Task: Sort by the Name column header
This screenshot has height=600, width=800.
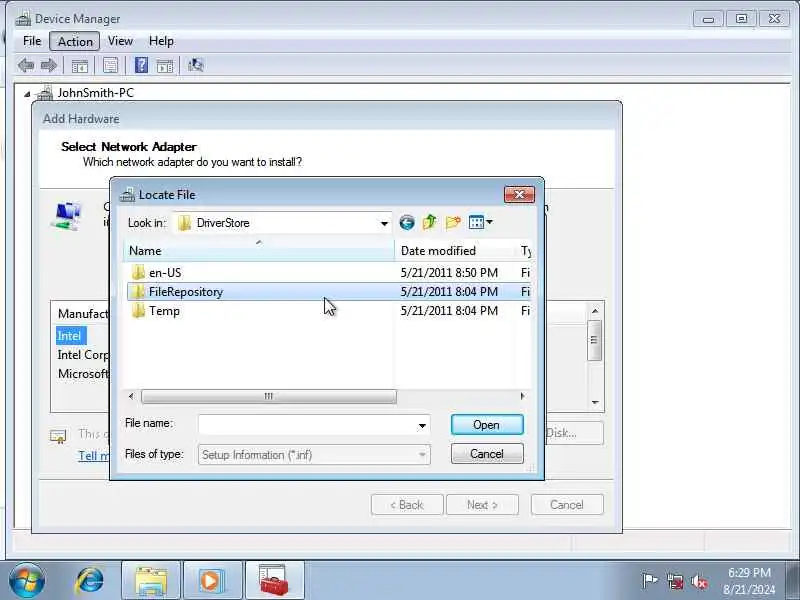Action: coord(259,251)
